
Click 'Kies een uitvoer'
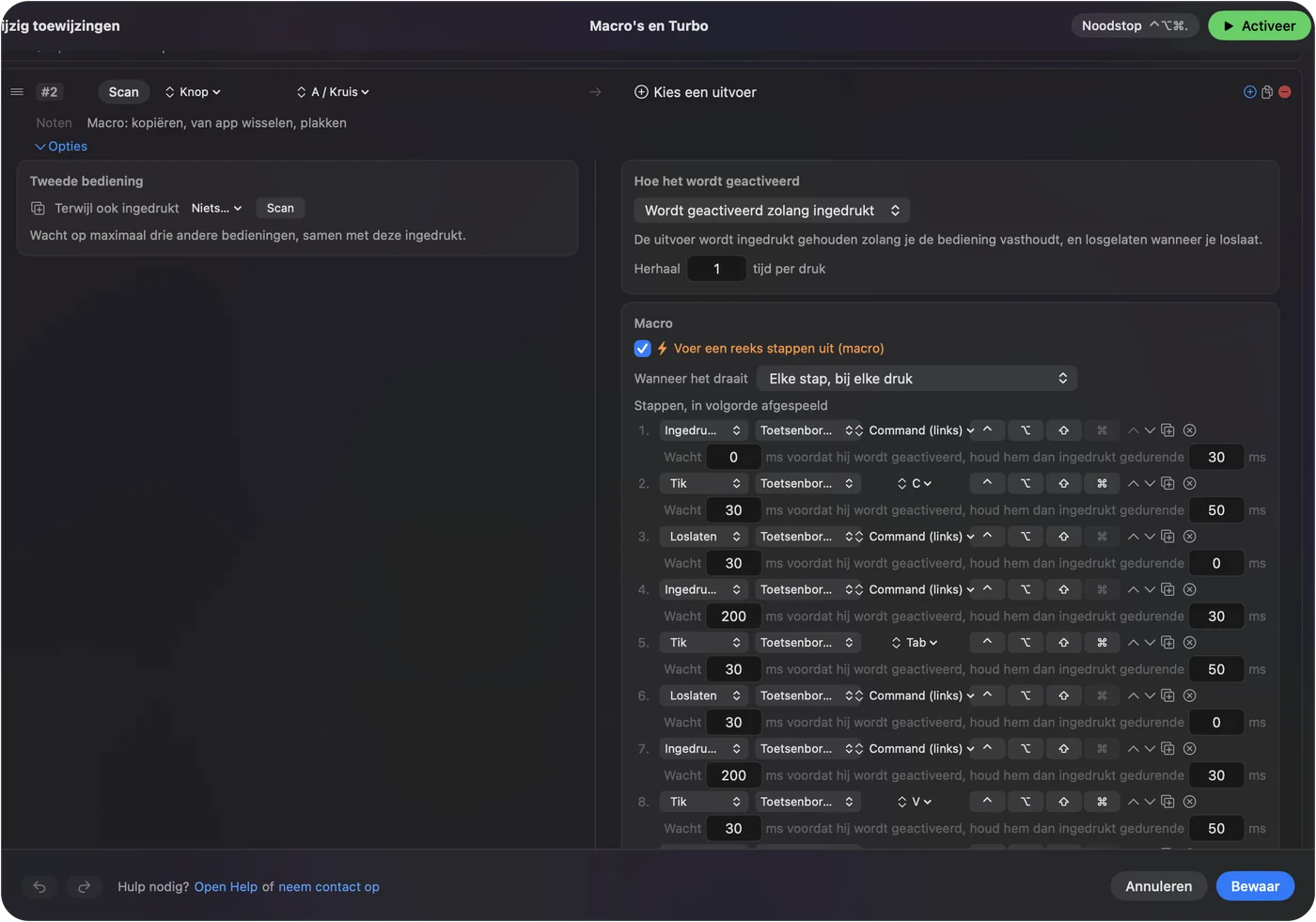(696, 92)
